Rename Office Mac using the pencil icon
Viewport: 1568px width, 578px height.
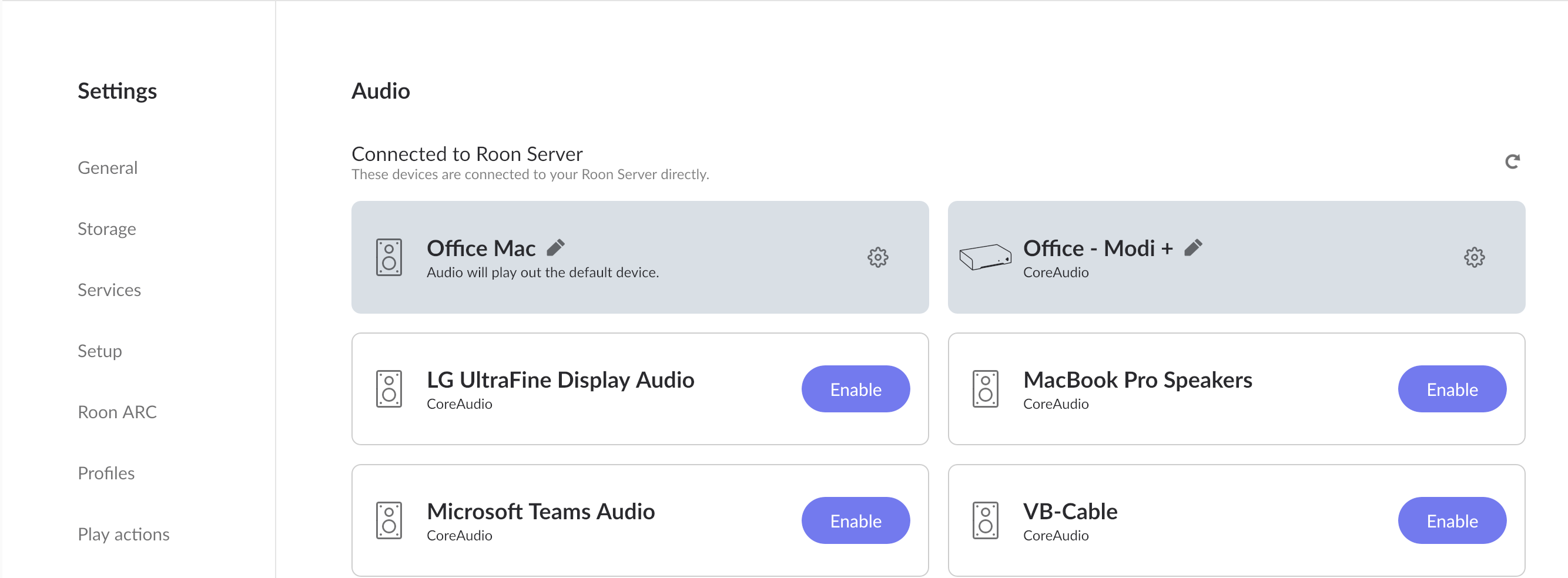(556, 248)
